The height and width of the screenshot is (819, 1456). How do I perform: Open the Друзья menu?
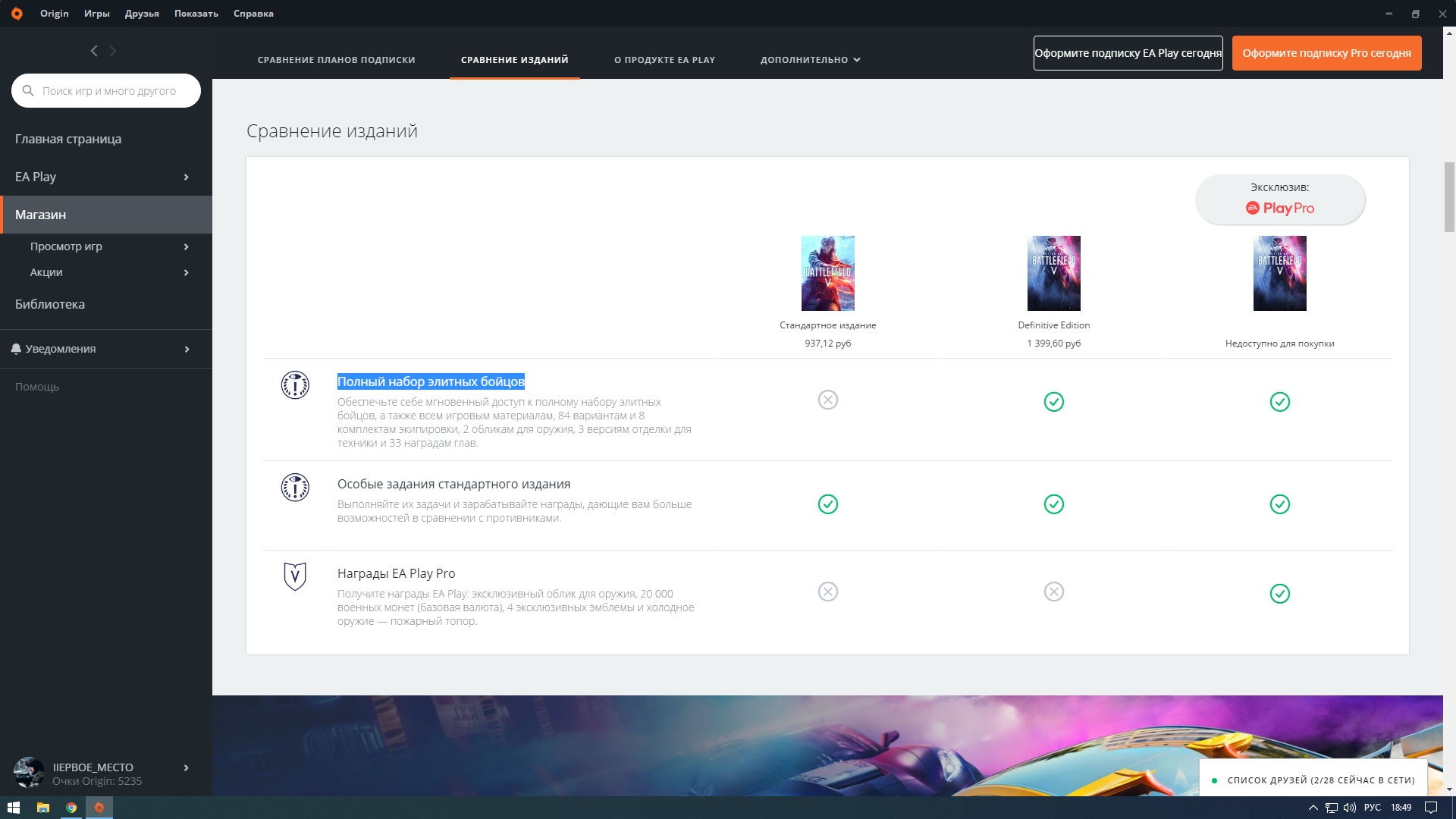(x=142, y=14)
